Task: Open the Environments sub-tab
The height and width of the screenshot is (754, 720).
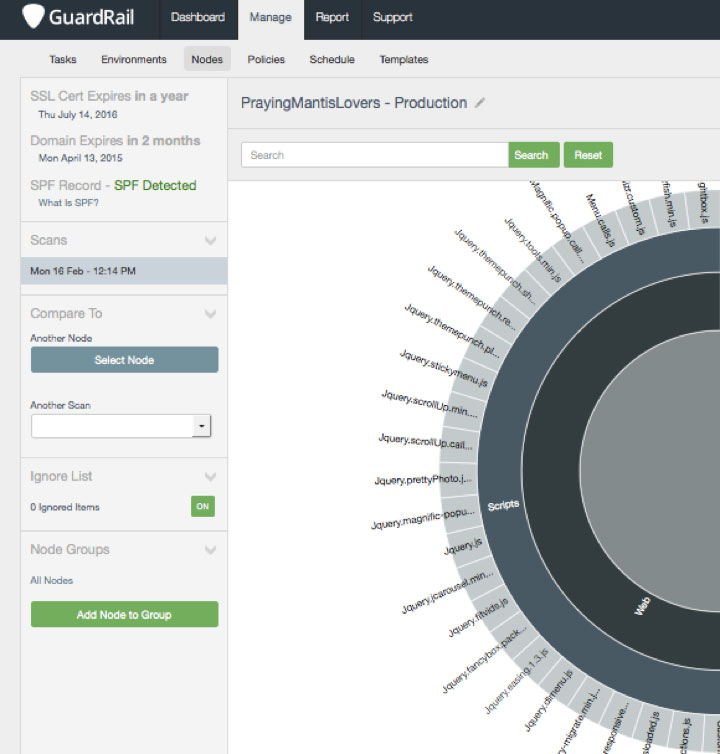Action: 134,59
